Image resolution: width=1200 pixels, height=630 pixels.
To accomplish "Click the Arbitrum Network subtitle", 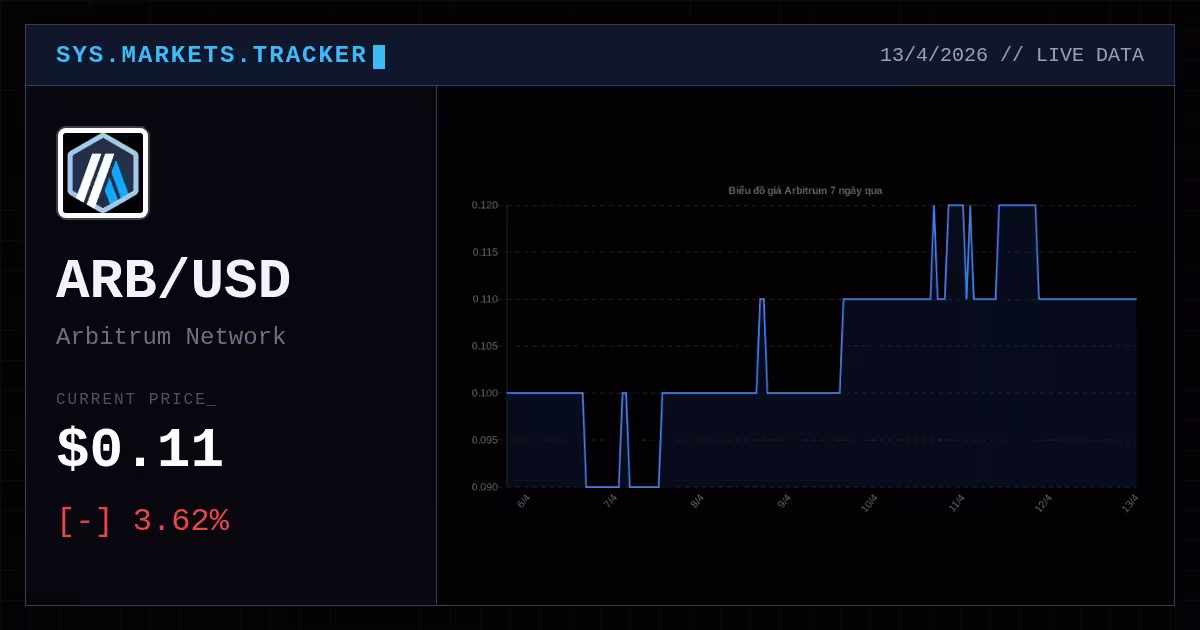I will click(x=171, y=336).
